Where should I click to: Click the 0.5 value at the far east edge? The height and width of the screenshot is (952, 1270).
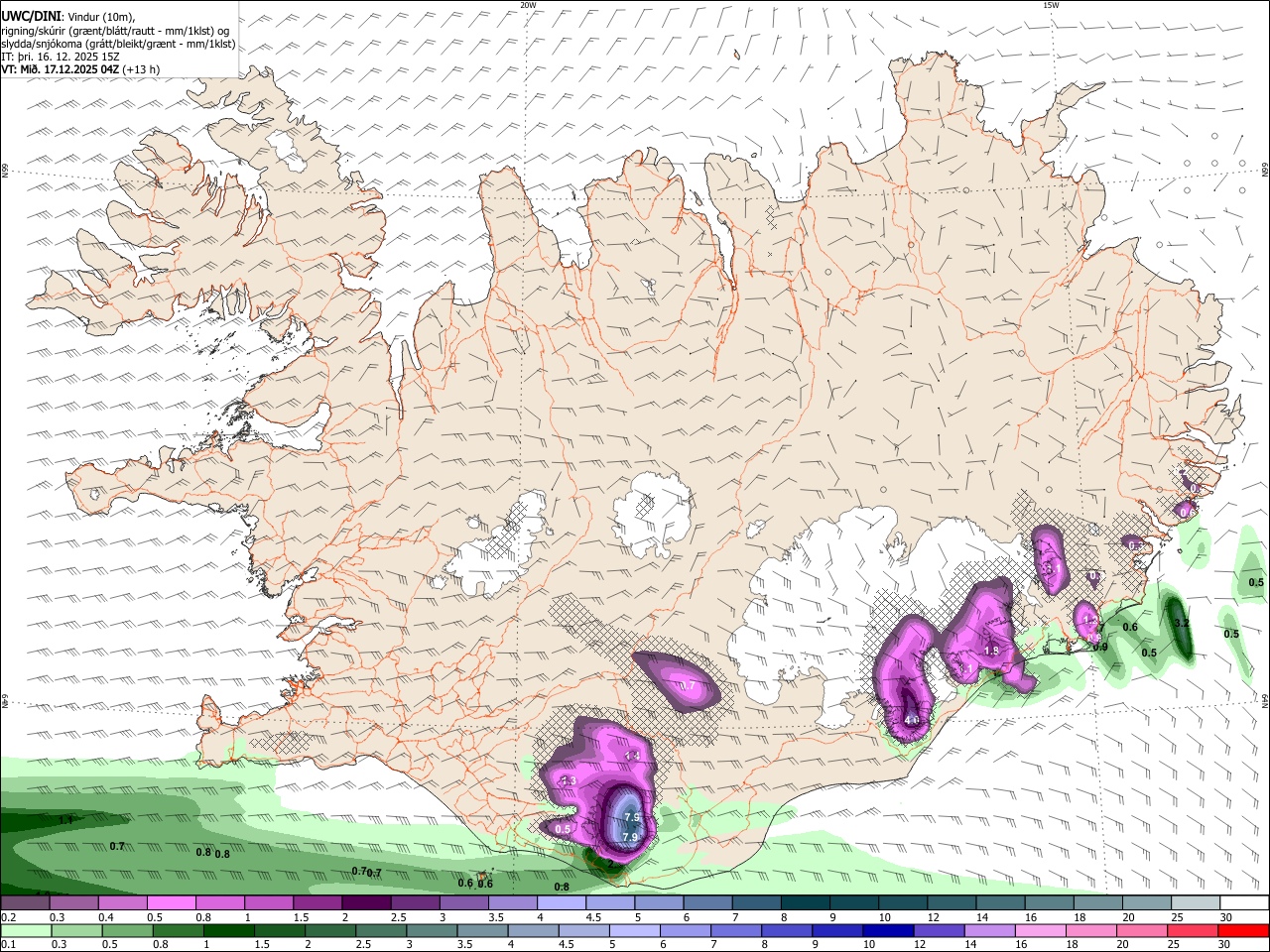click(1256, 582)
